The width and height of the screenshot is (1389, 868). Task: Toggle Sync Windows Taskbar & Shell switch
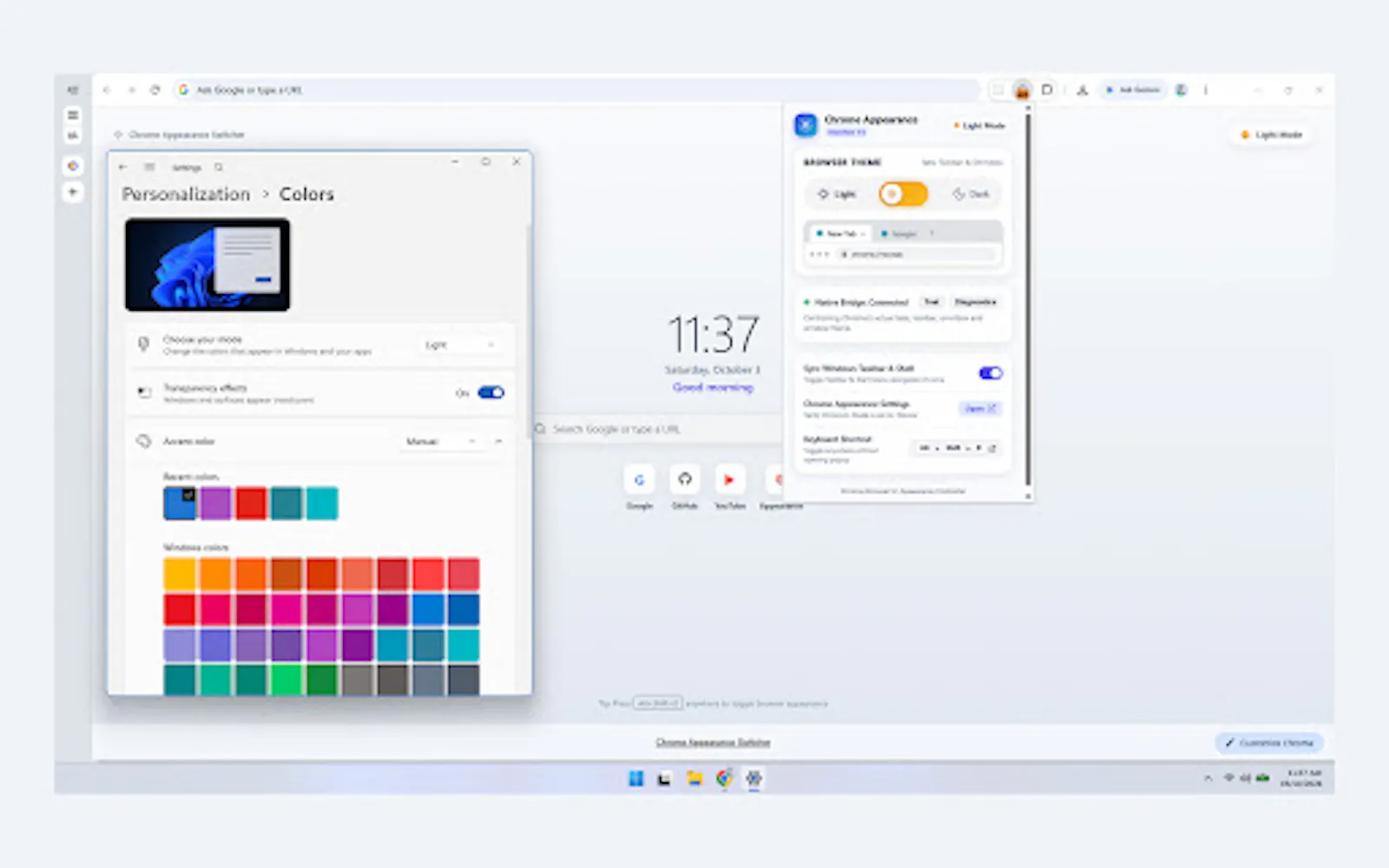[991, 373]
